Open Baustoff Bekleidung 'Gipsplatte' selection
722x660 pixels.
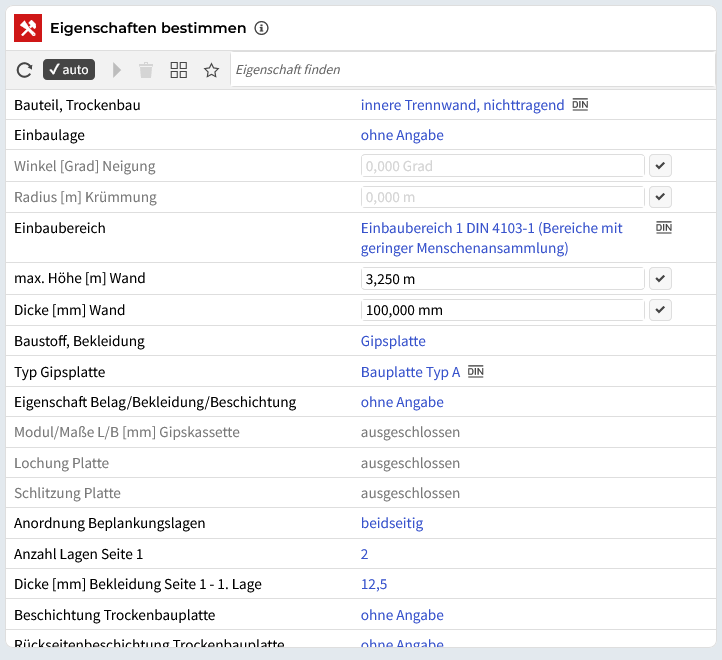[x=393, y=341]
